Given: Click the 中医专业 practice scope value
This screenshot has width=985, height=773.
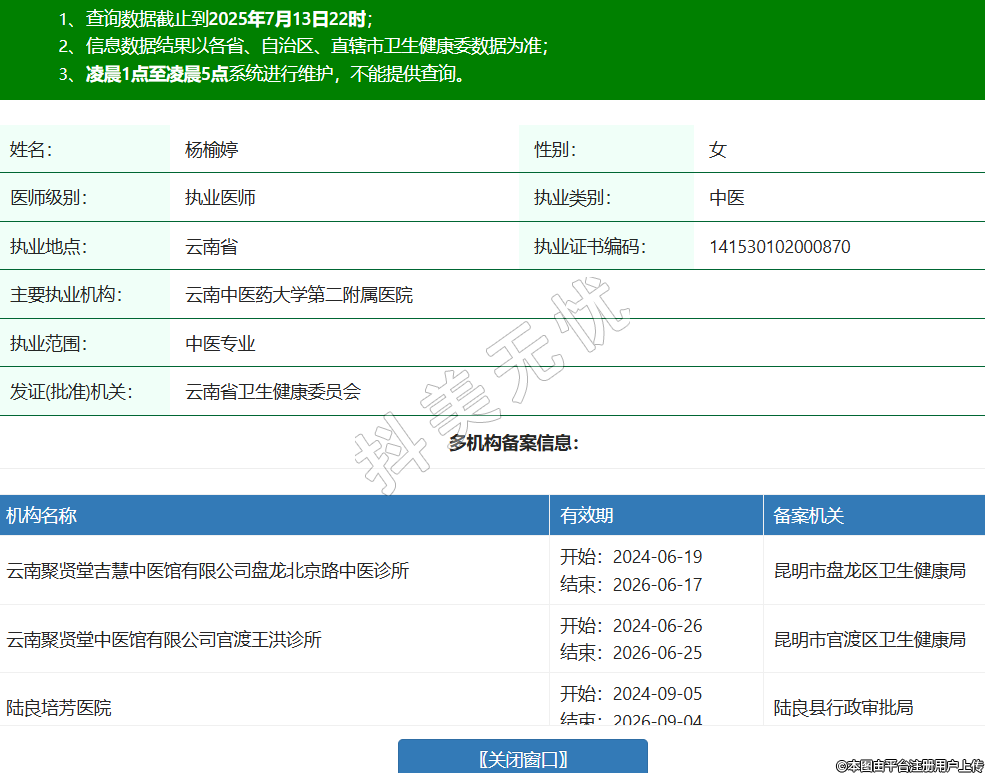Looking at the screenshot, I should coord(221,344).
